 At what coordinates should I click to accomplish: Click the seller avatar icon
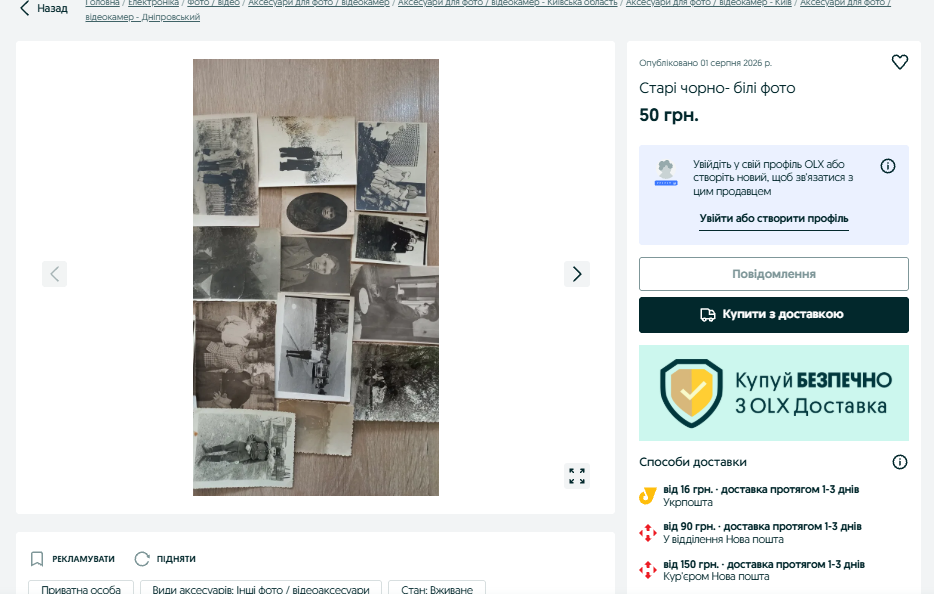point(665,173)
